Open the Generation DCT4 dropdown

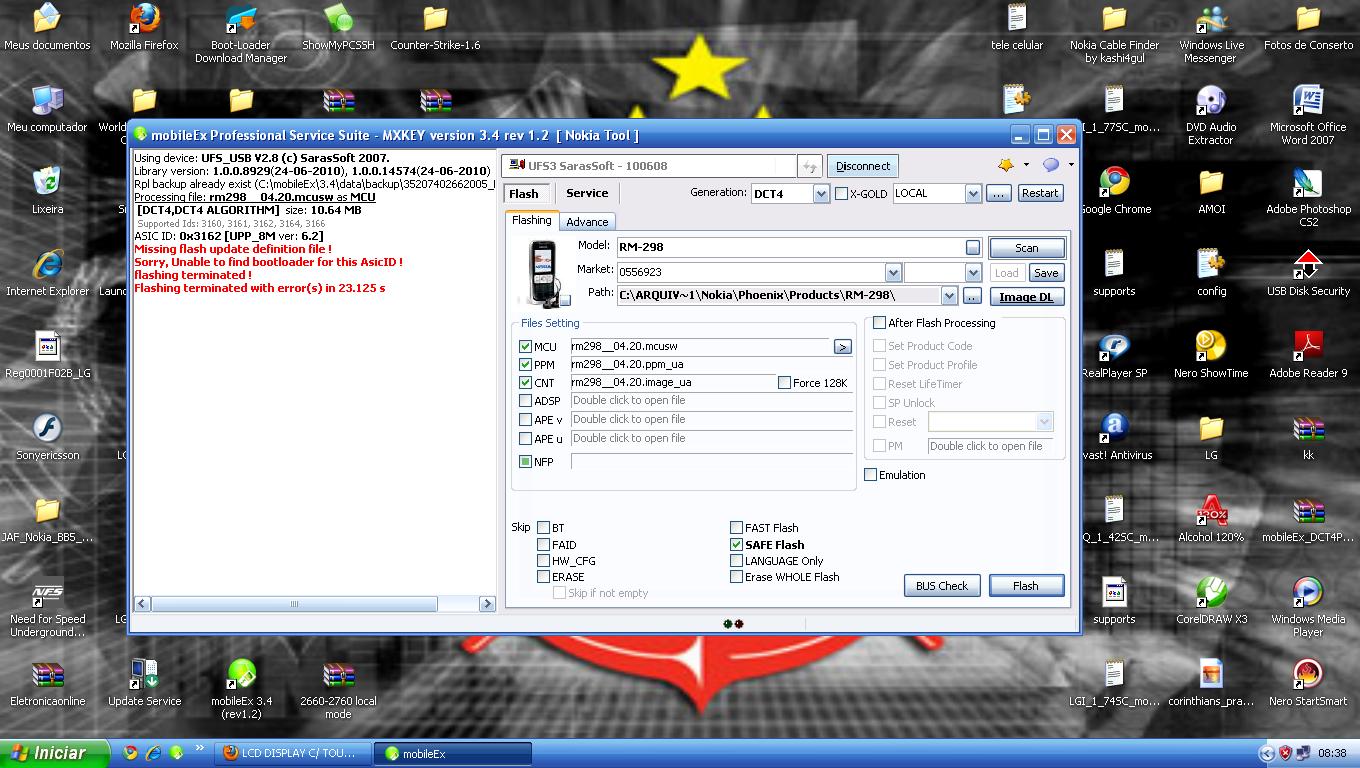pos(821,194)
